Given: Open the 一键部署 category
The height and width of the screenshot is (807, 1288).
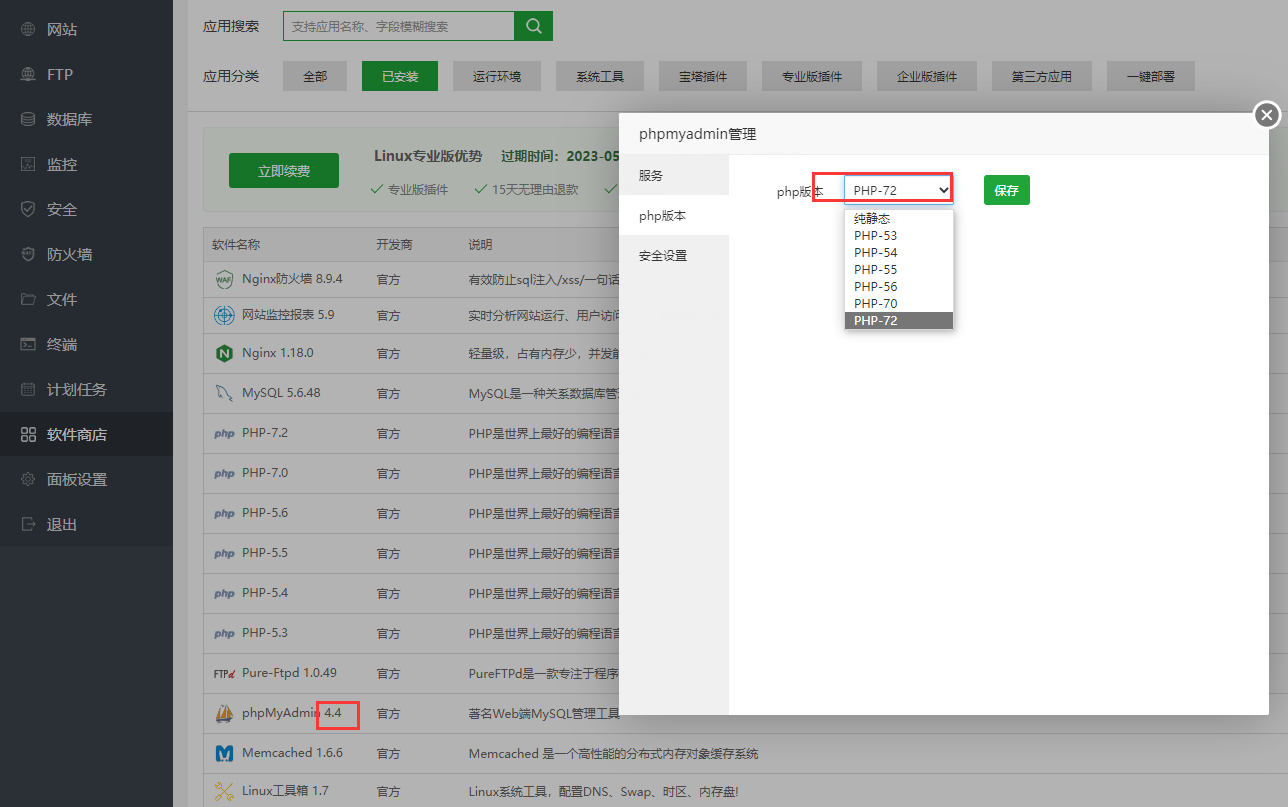Looking at the screenshot, I should pos(1150,76).
